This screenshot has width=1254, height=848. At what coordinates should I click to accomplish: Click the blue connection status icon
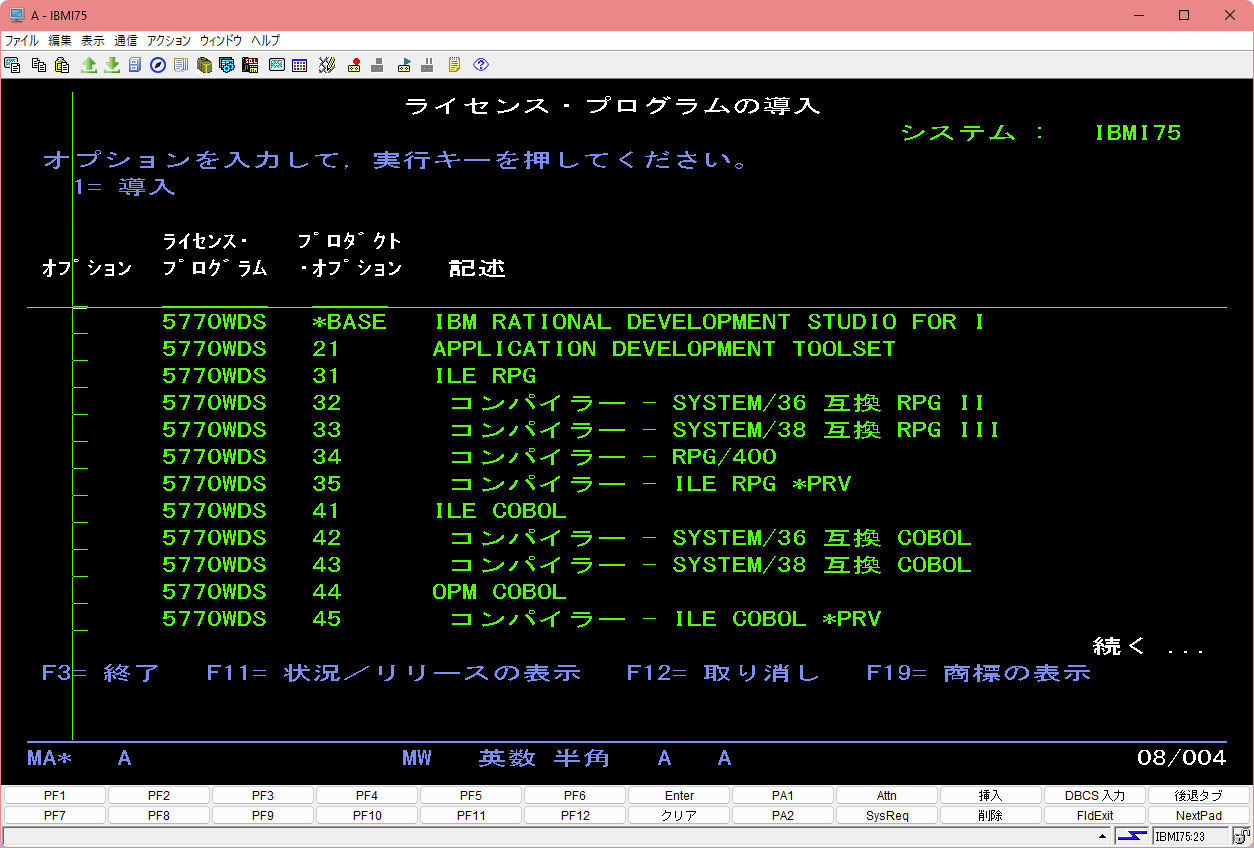[x=1132, y=836]
